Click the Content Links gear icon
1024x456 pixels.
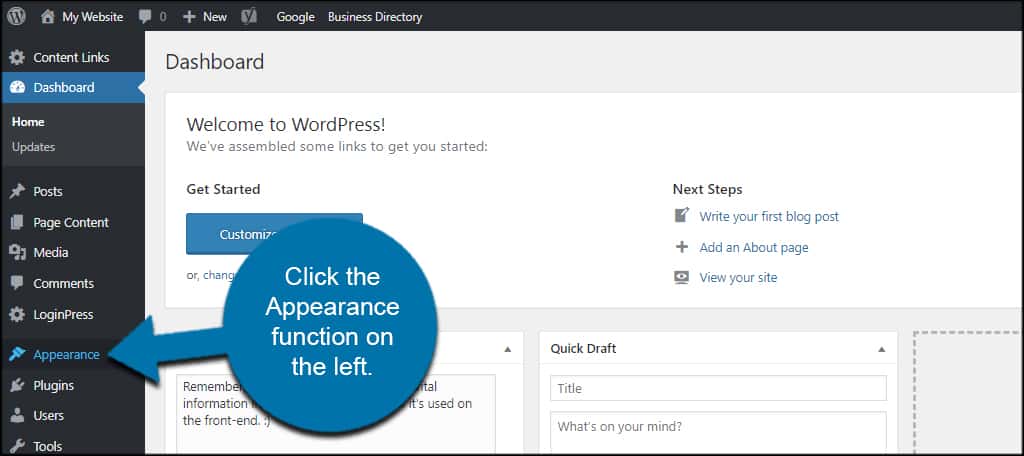(x=17, y=57)
